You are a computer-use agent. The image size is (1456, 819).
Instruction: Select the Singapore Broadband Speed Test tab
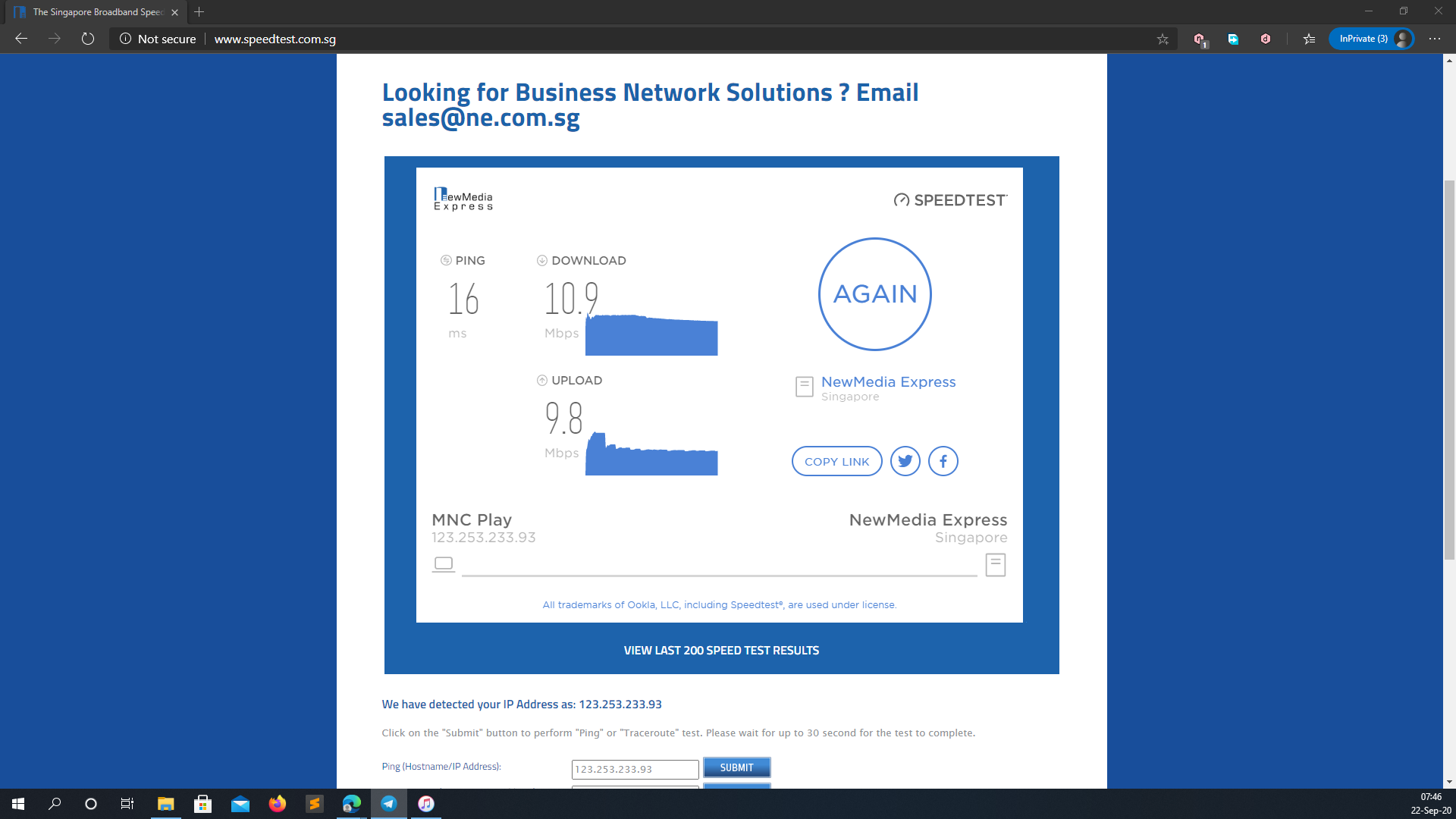[x=97, y=12]
